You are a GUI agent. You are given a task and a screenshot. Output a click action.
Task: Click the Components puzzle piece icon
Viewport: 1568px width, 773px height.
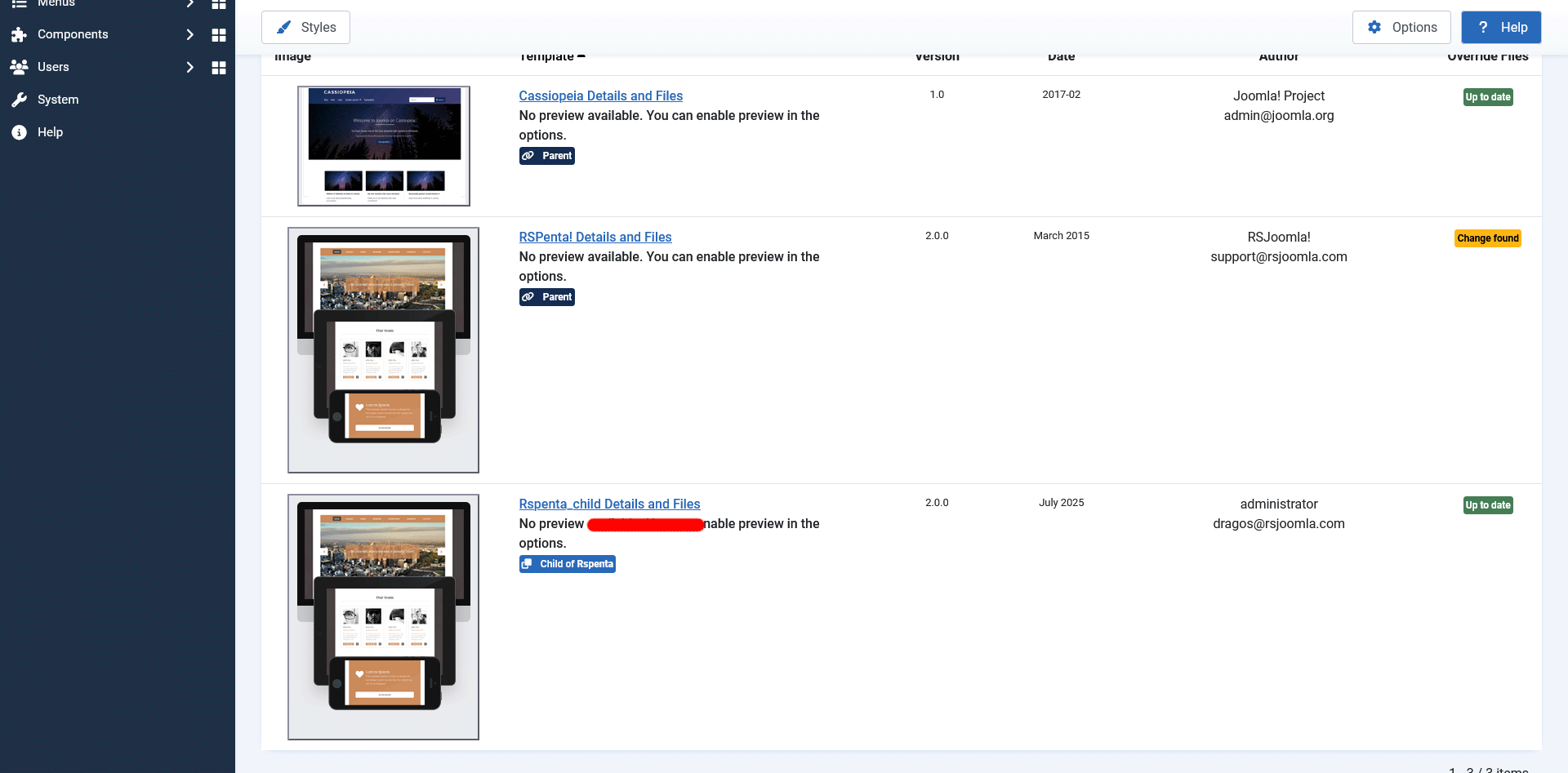[x=20, y=35]
